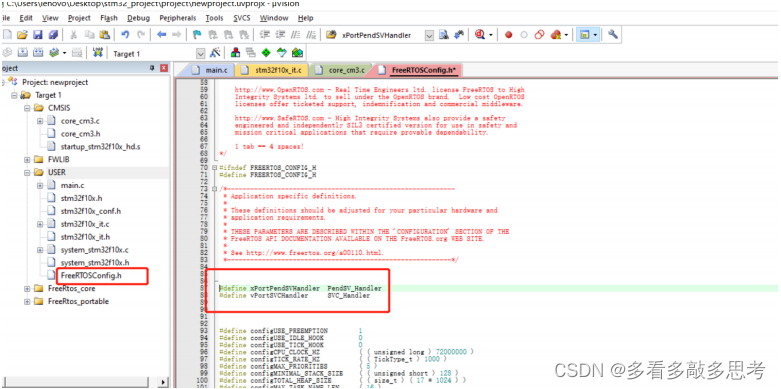The height and width of the screenshot is (389, 781).
Task: Download code to flash with LOAD icon
Action: (x=98, y=52)
